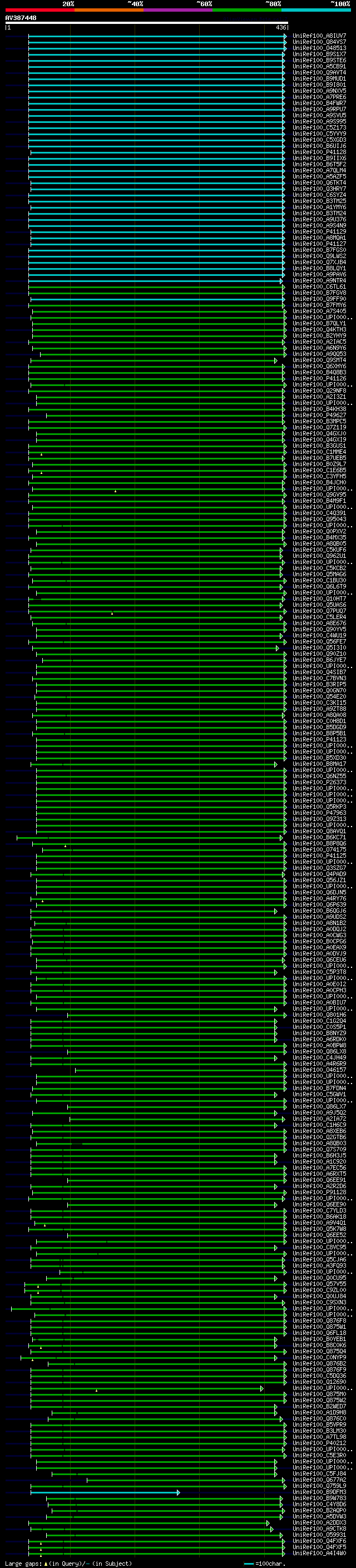Click the short cyan bar for UniRef100_B9DFM3
The height and width of the screenshot is (1568, 356).
coord(105,1492)
